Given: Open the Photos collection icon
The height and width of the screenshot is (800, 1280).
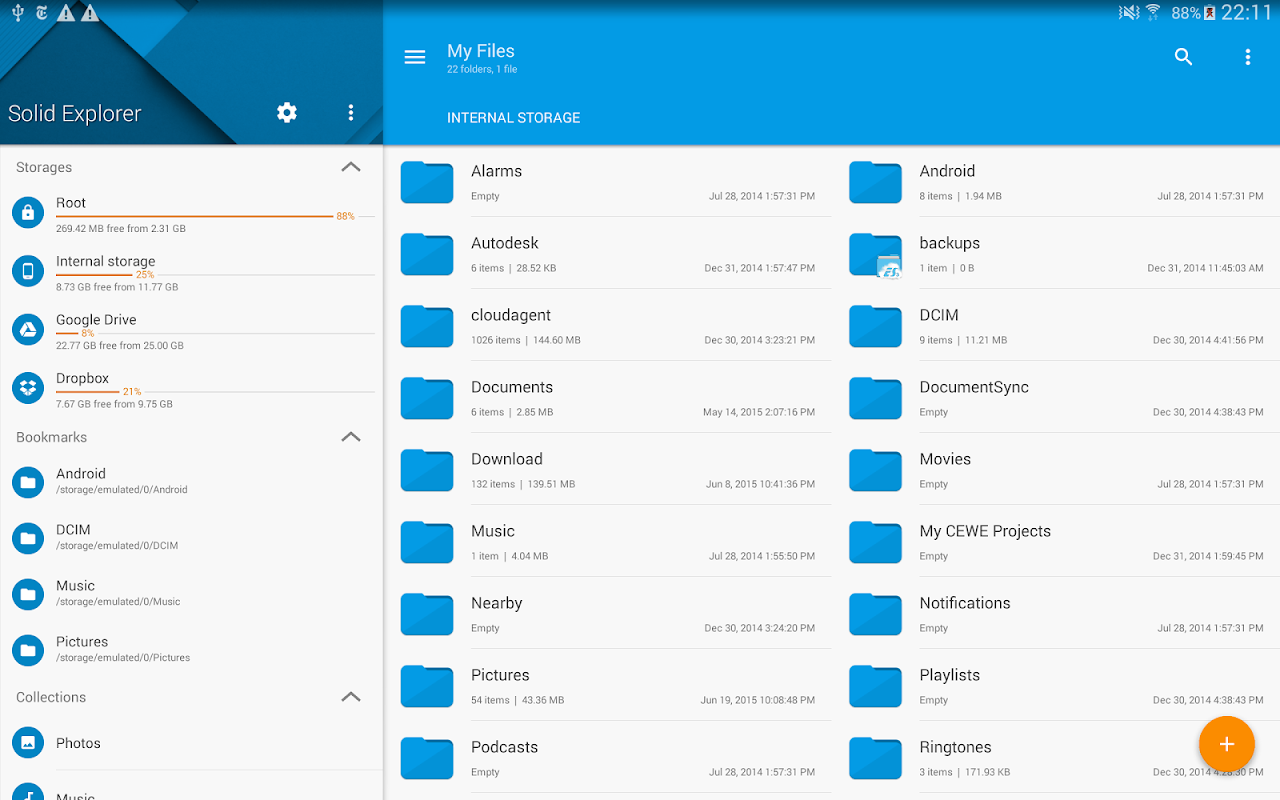Looking at the screenshot, I should click(27, 743).
